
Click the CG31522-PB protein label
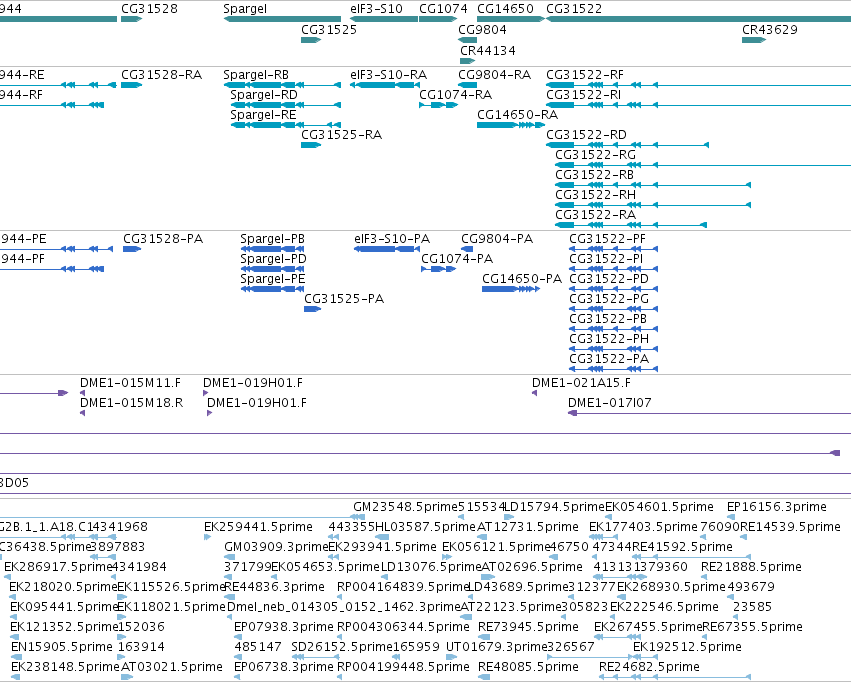tap(608, 319)
